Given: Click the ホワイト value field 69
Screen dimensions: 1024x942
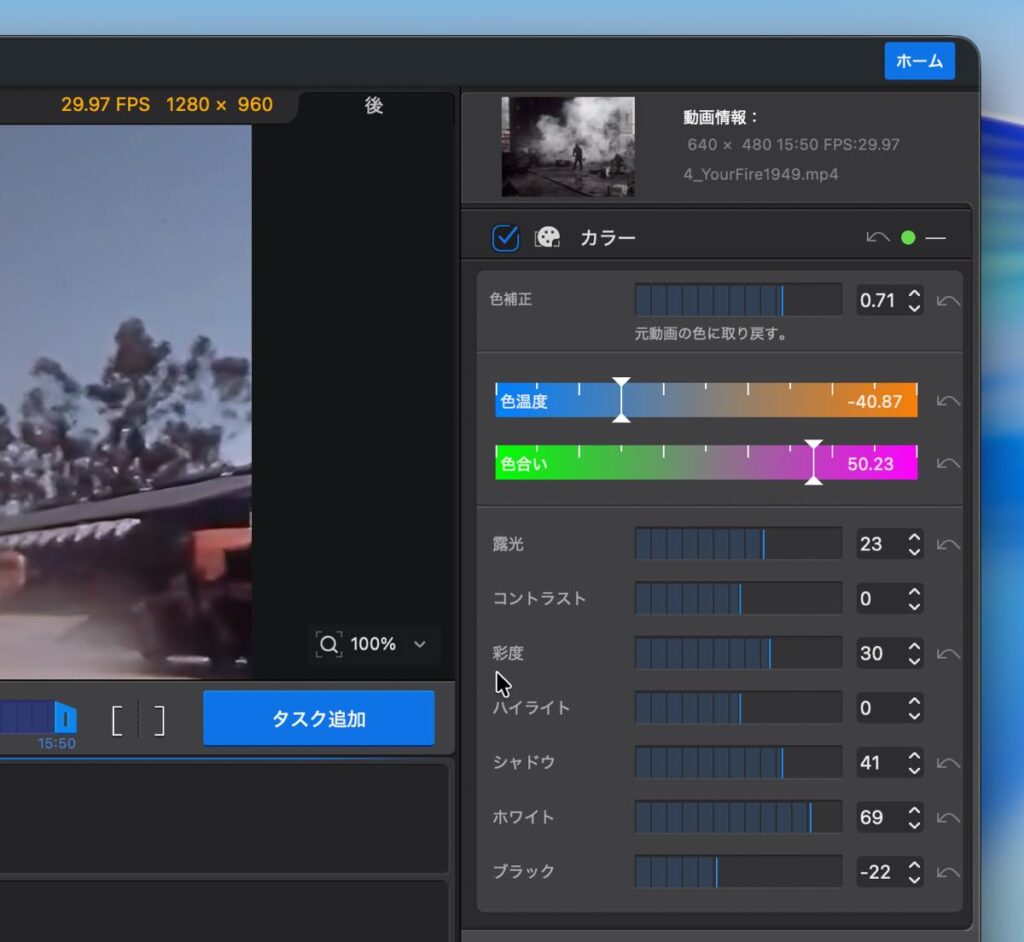Looking at the screenshot, I should [x=880, y=817].
